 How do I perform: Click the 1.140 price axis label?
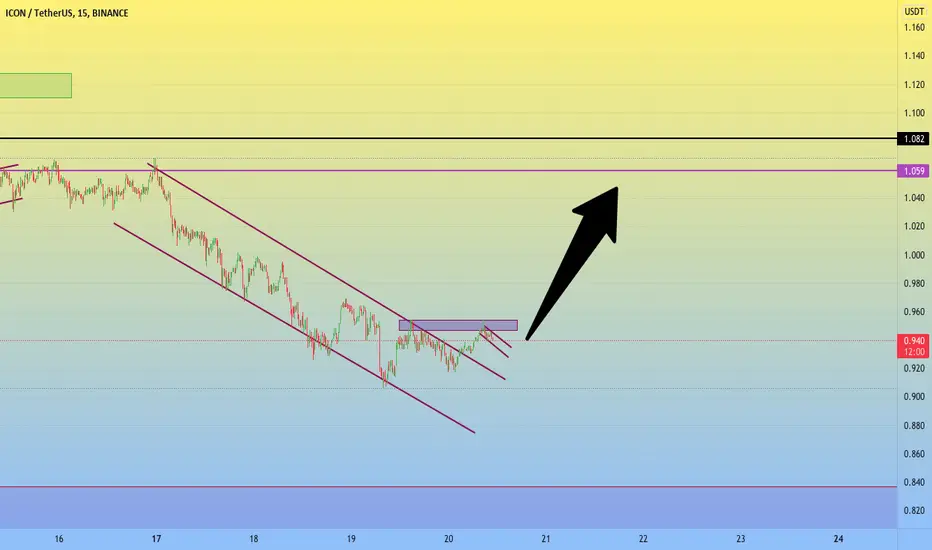914,56
